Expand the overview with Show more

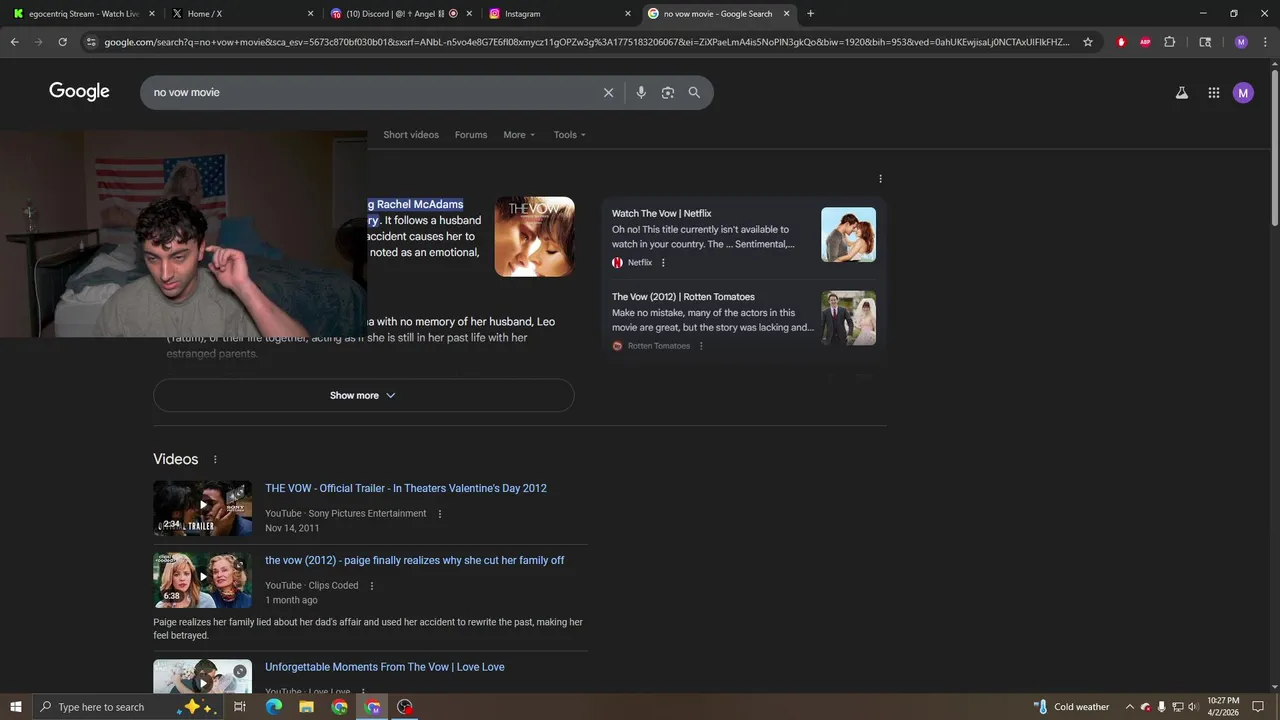tap(363, 395)
